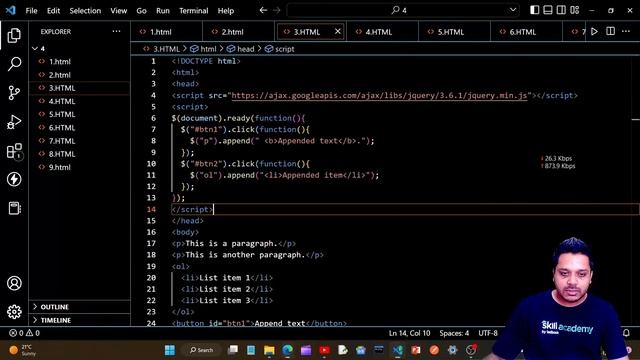This screenshot has width=640, height=360.
Task: Open the Run menu
Action: click(x=163, y=11)
